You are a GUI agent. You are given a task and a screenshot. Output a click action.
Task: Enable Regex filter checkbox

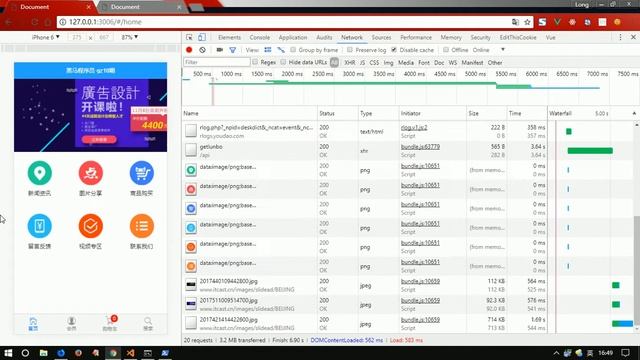pyautogui.click(x=255, y=62)
